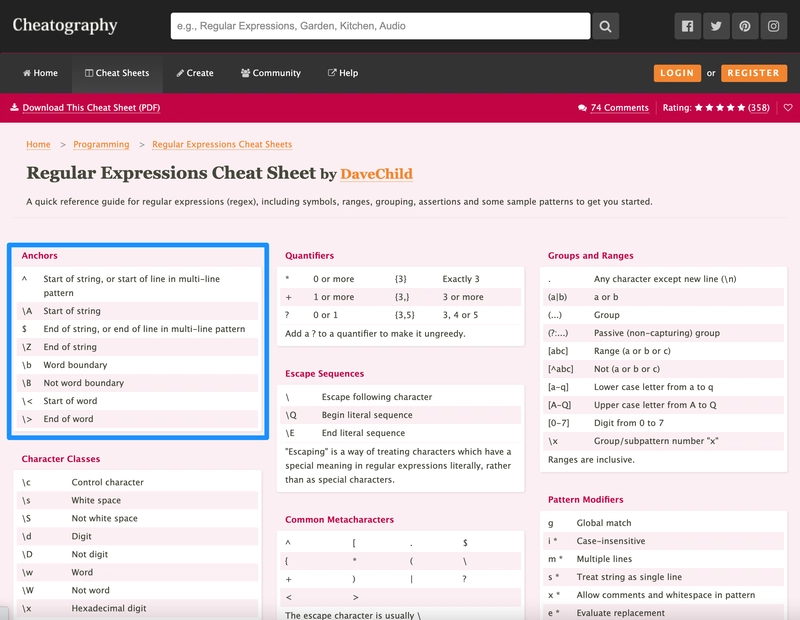800x620 pixels.
Task: Click the 'End of word' row
Action: tap(137, 419)
